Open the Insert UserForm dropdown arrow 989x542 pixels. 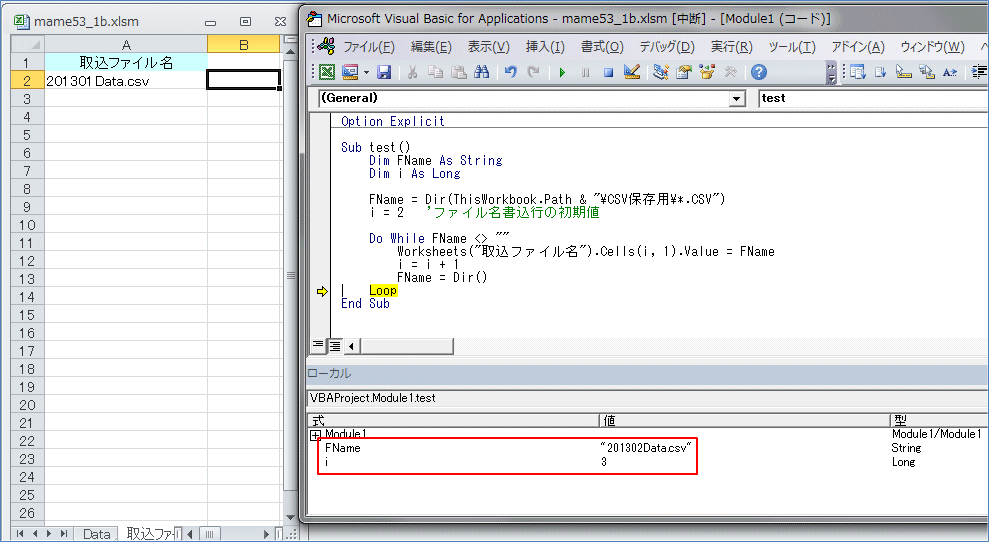(x=366, y=72)
